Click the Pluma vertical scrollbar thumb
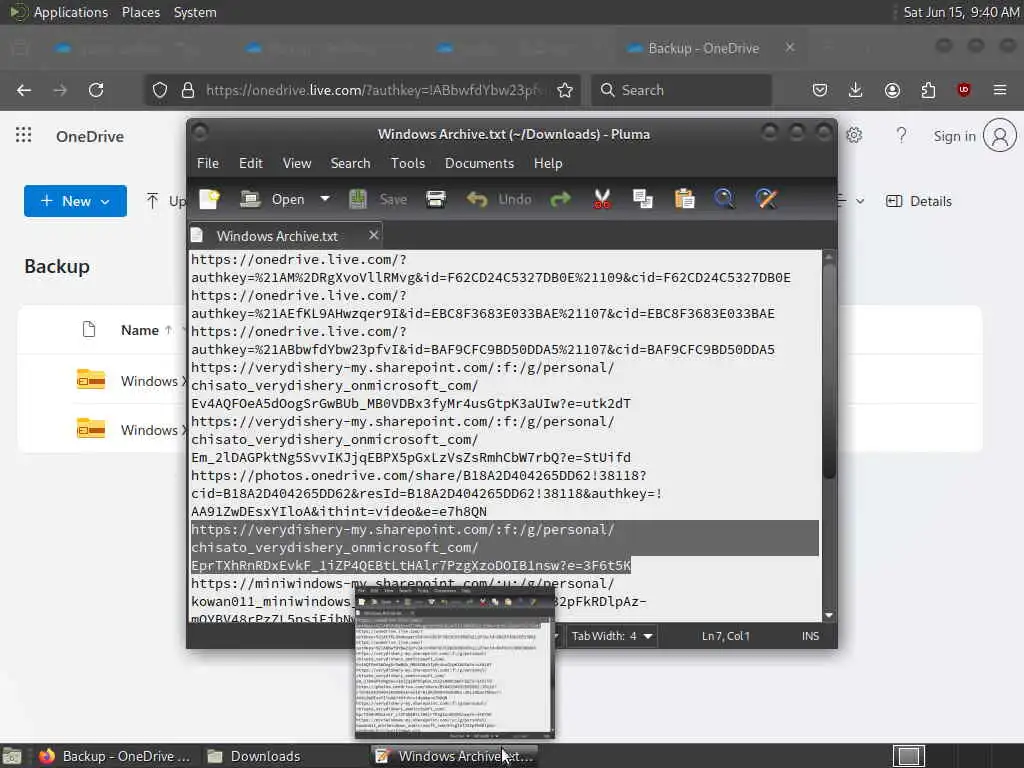The height and width of the screenshot is (768, 1024). pos(829,370)
